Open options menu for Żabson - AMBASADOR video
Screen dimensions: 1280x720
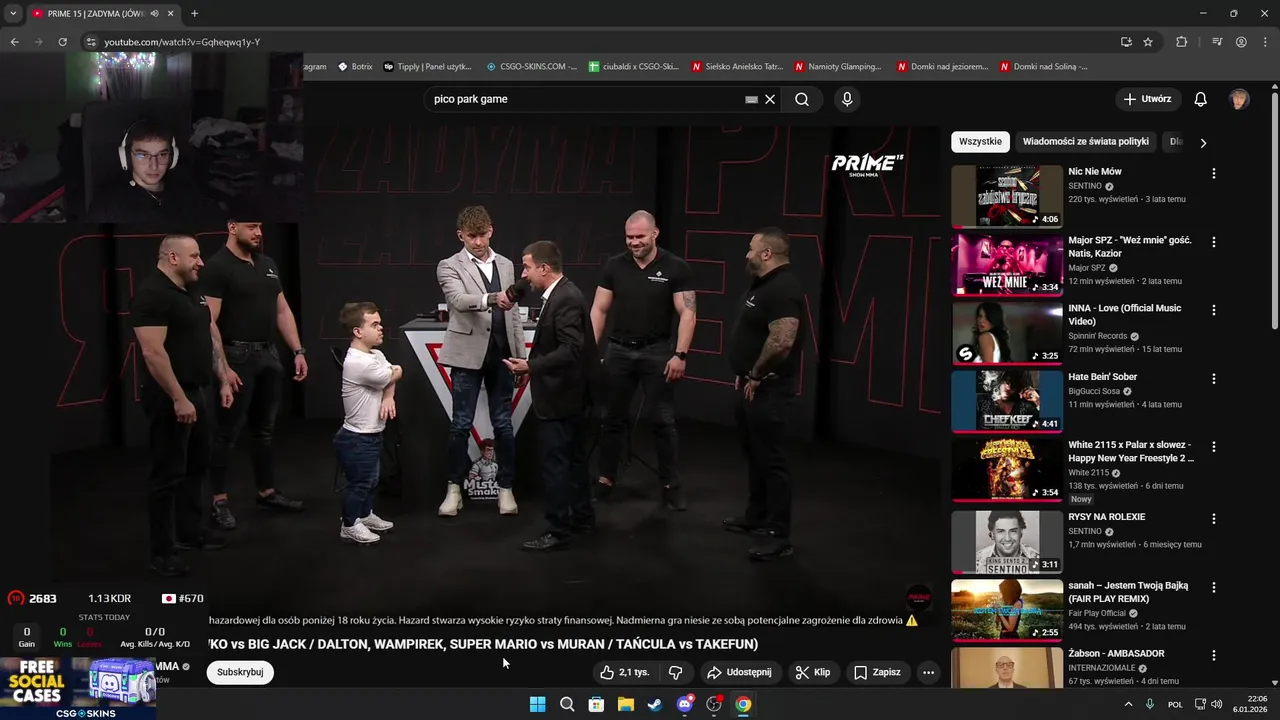click(1213, 655)
